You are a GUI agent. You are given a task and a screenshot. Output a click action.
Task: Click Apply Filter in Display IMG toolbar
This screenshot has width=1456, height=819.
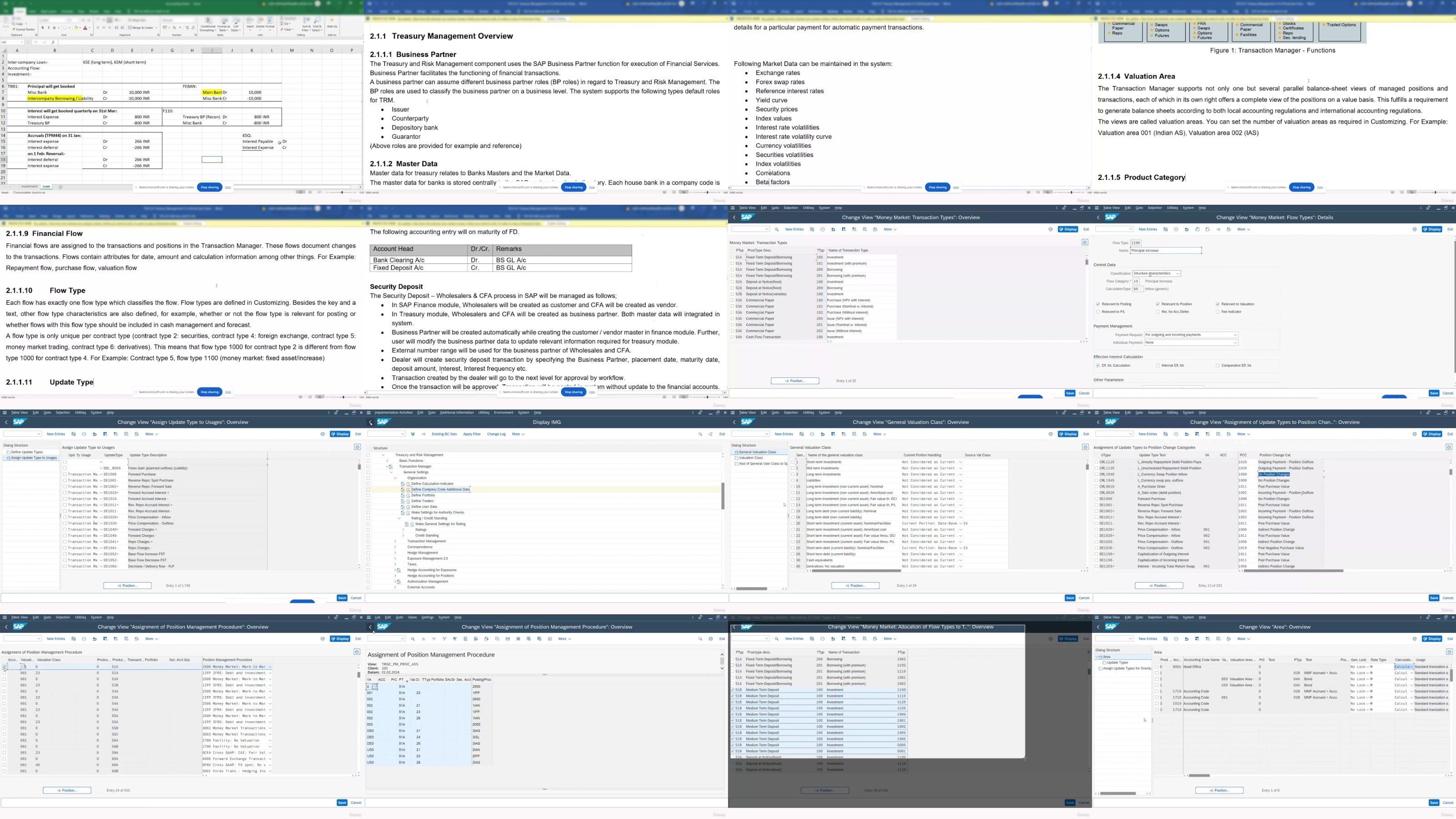[x=471, y=434]
